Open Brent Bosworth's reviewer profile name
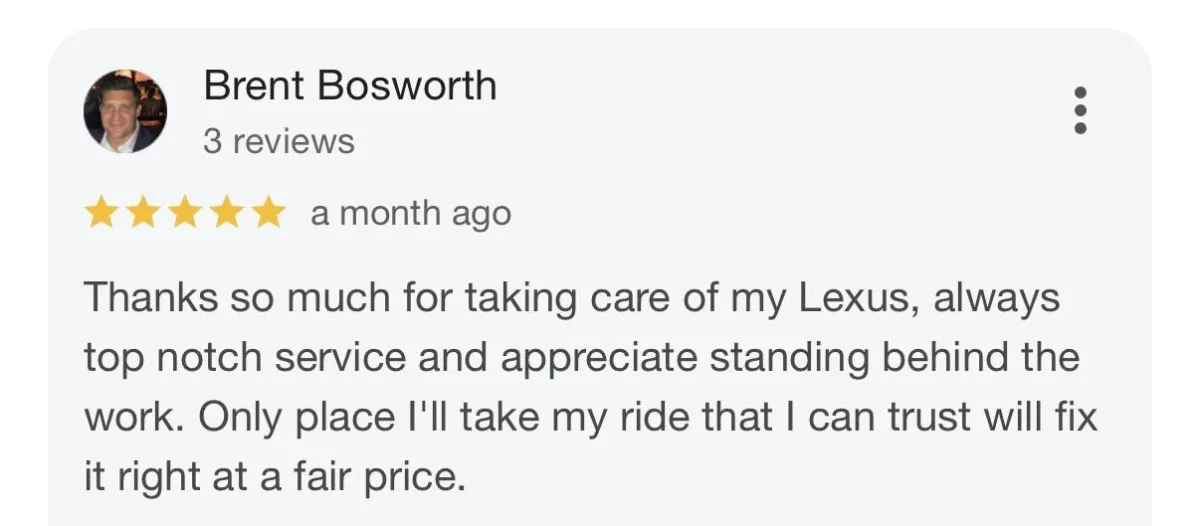The image size is (1200, 526). [x=350, y=86]
